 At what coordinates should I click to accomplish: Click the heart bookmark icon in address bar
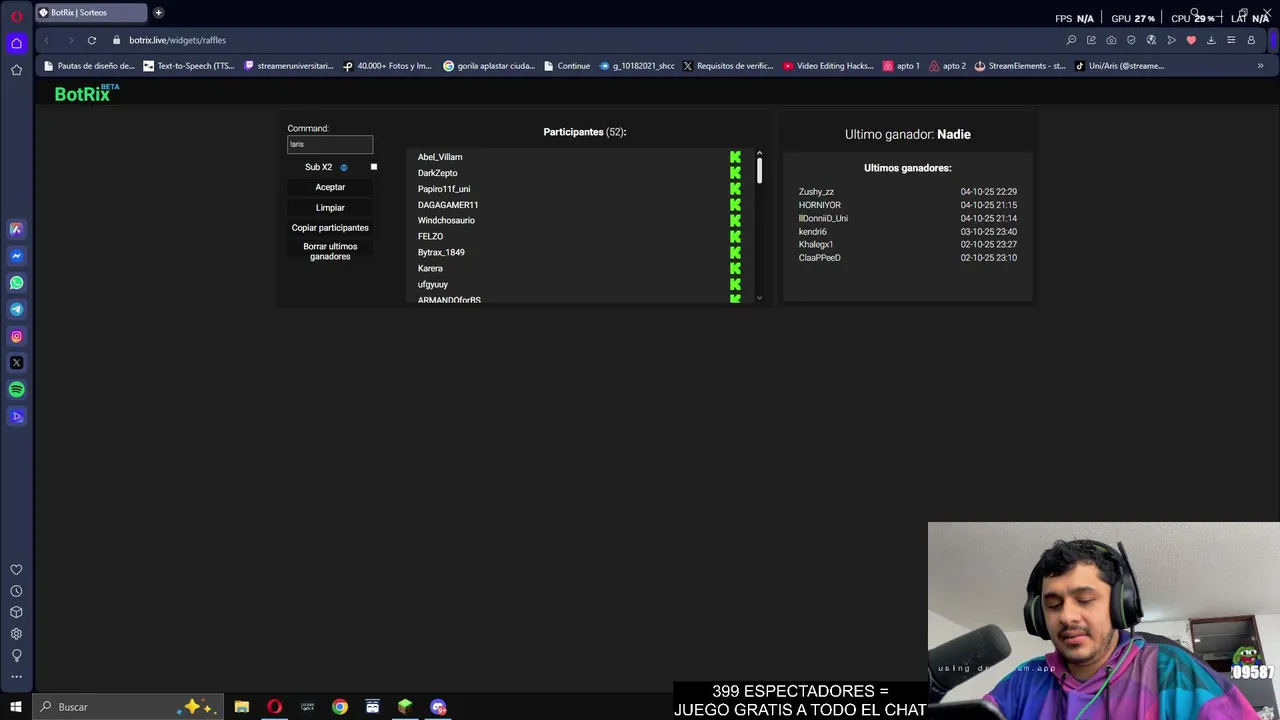1191,40
